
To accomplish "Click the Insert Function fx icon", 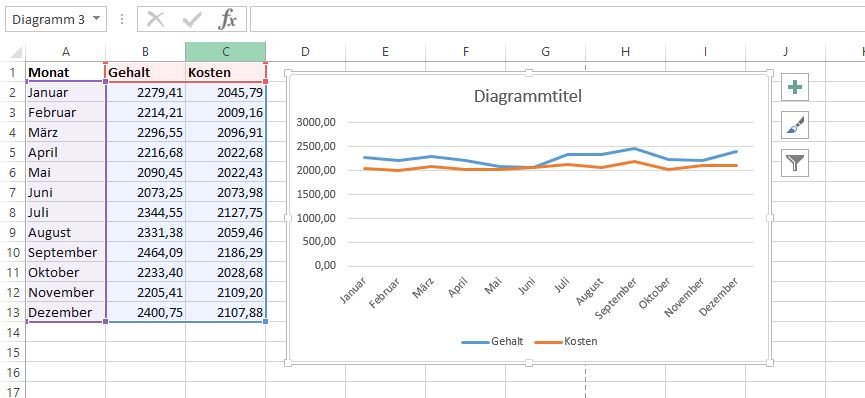I will (227, 19).
